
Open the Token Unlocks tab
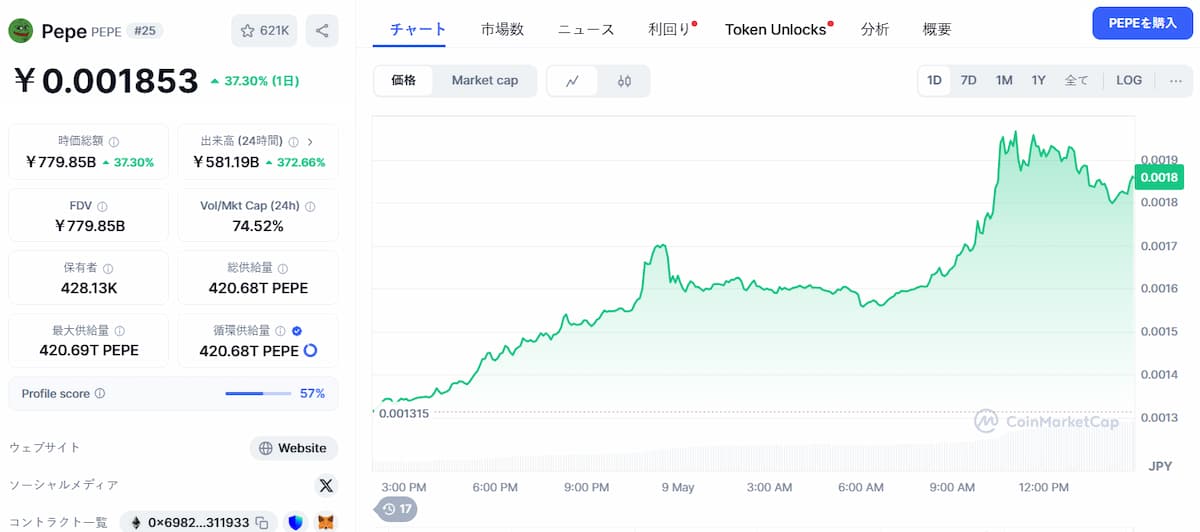pos(776,29)
